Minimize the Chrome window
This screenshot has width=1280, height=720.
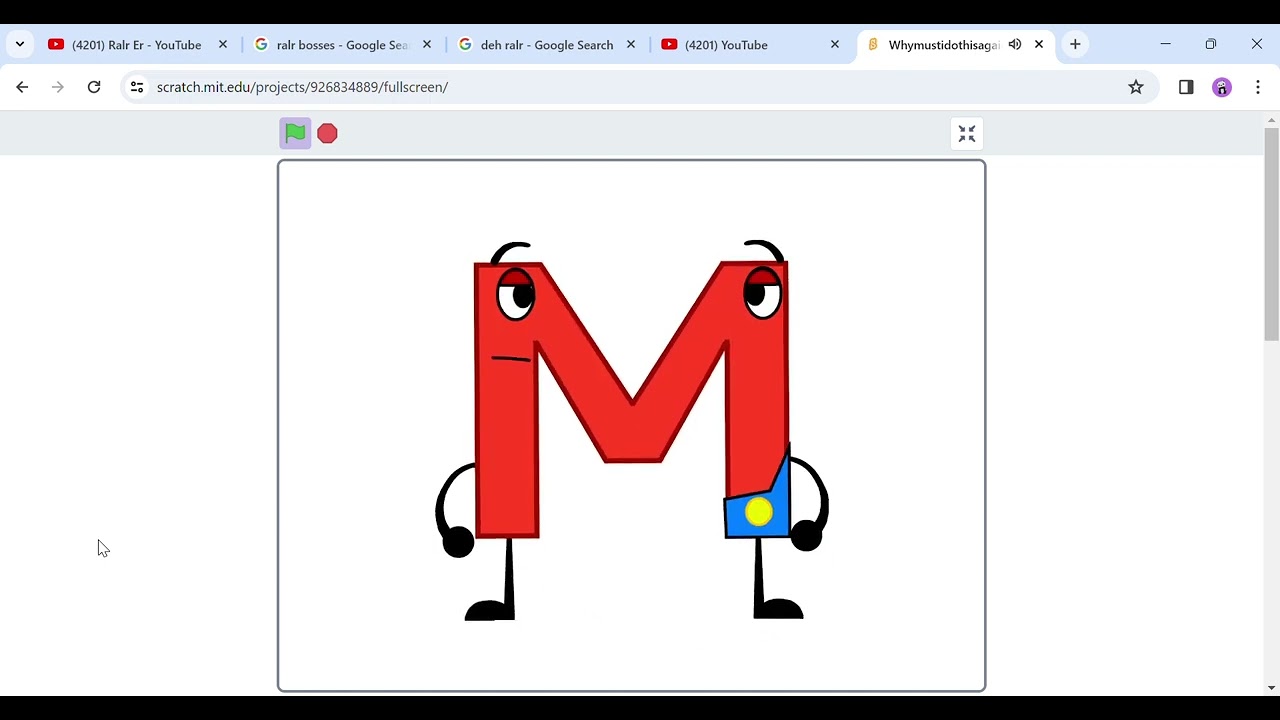coord(1165,44)
